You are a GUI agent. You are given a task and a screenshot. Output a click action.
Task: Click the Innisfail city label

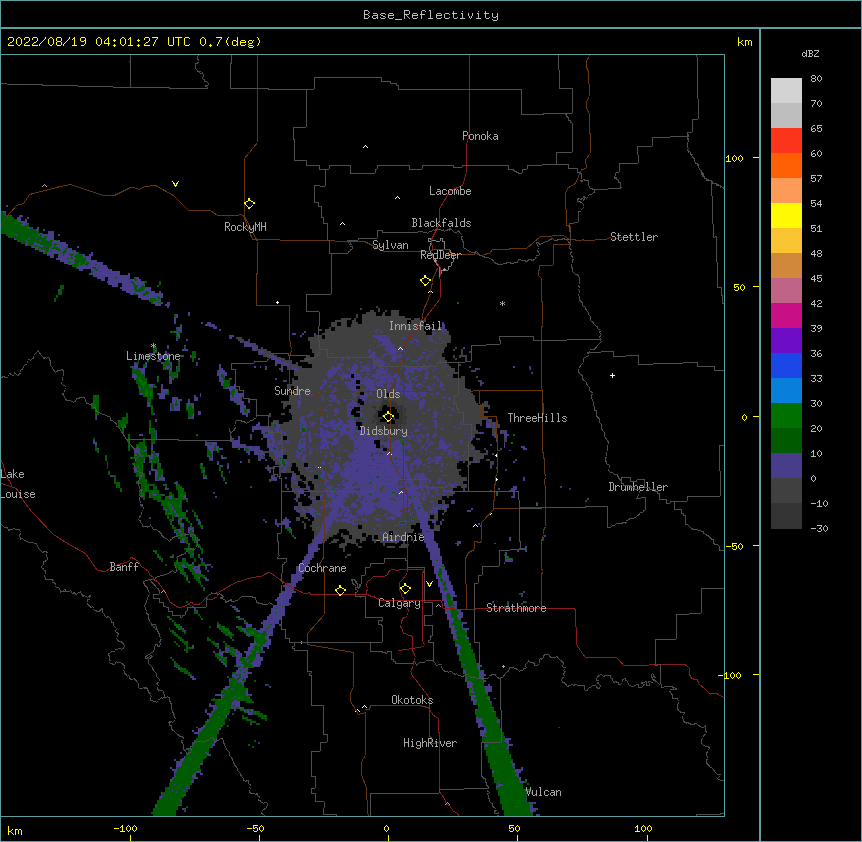click(415, 326)
